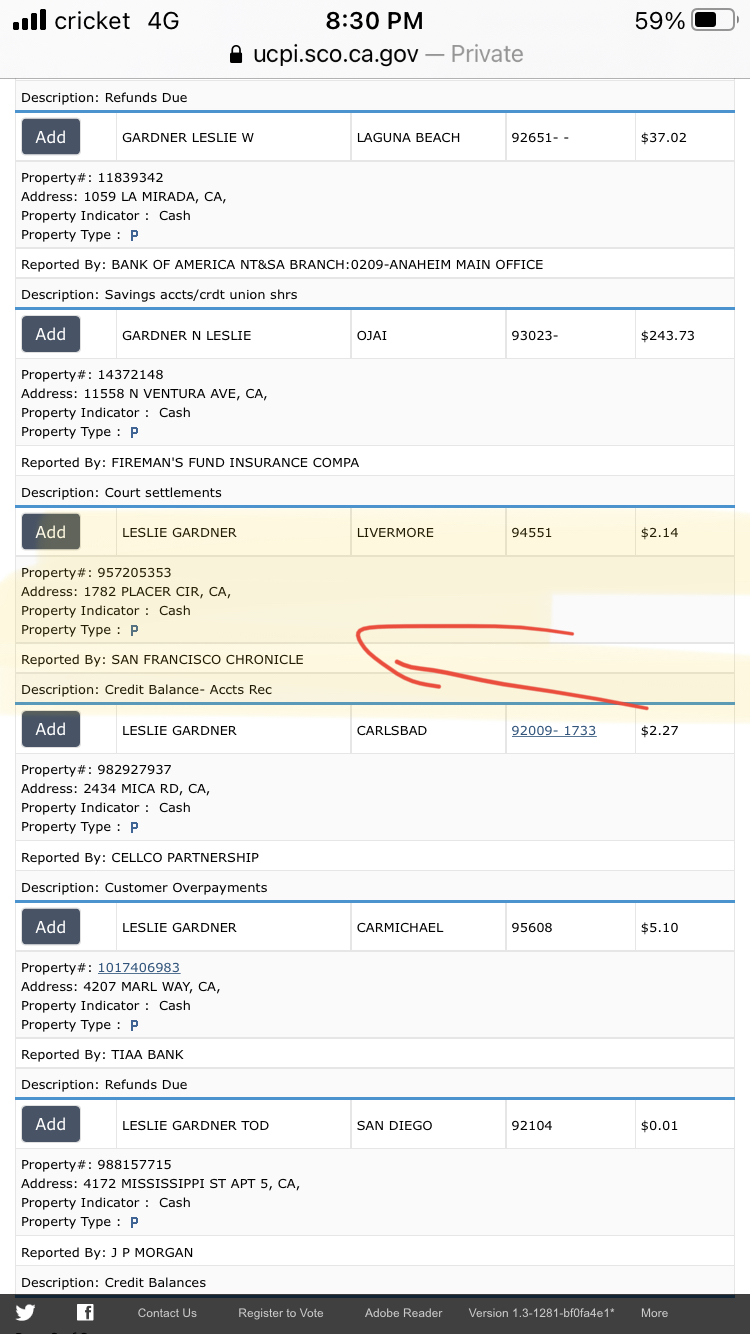
Task: Add the Carlsbad LESLIE GARDNER property
Action: pyautogui.click(x=51, y=729)
